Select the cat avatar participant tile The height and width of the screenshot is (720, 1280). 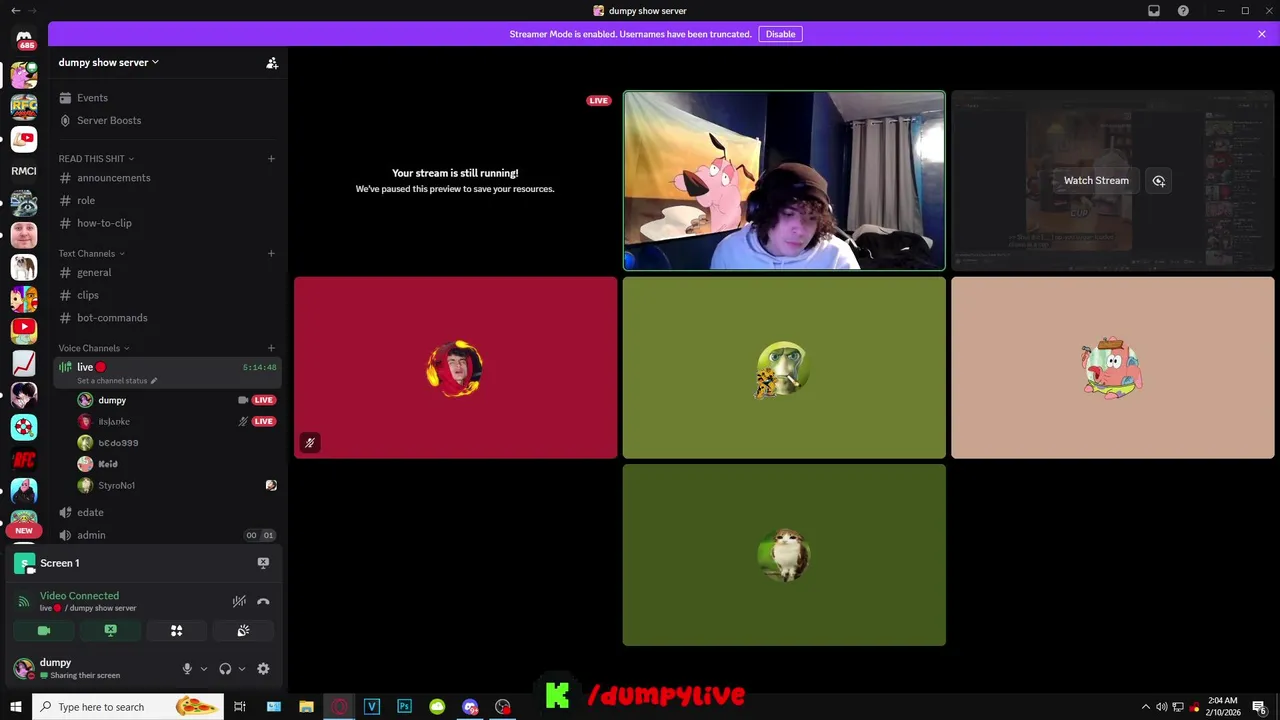click(x=784, y=555)
